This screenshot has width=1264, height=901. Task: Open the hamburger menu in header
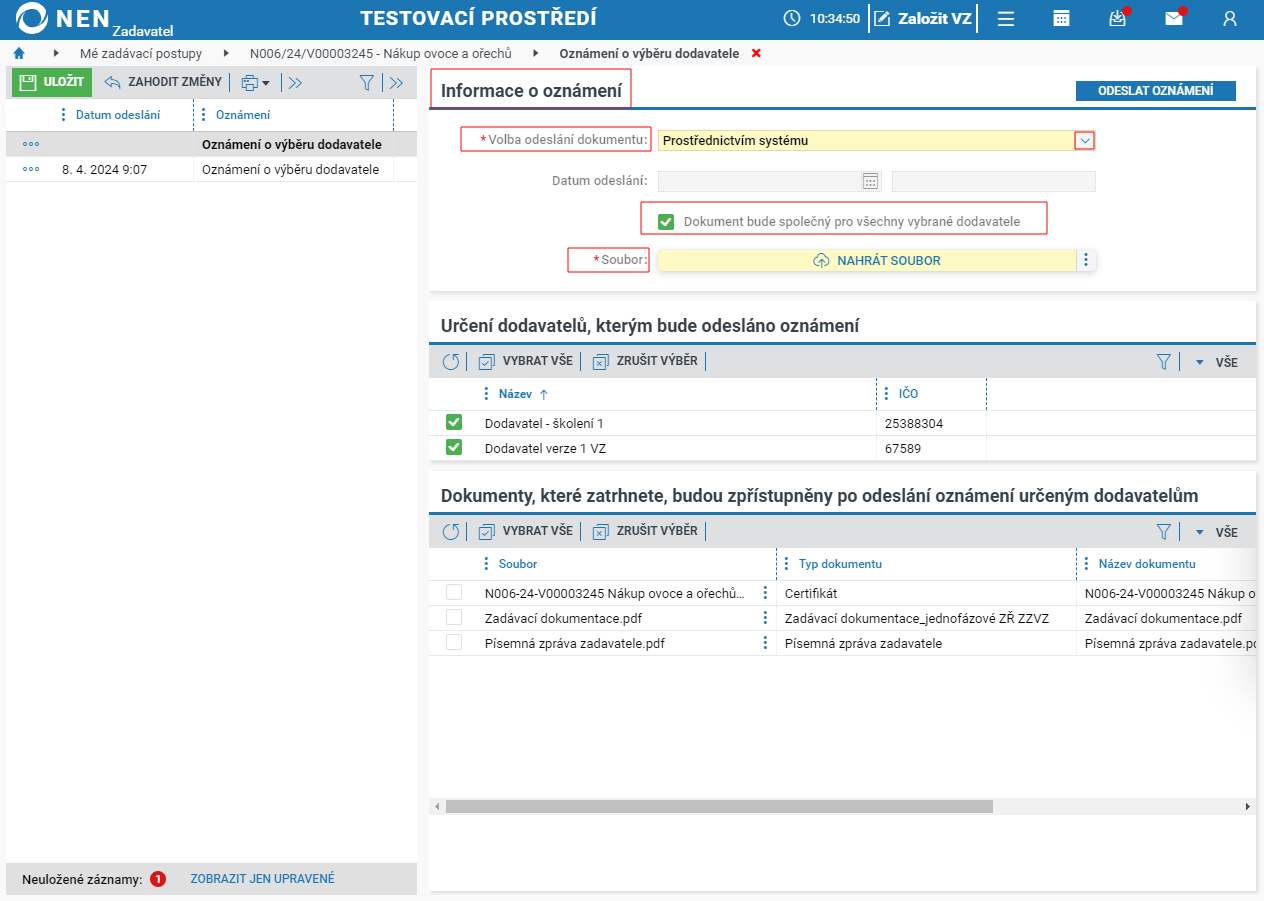point(1006,18)
